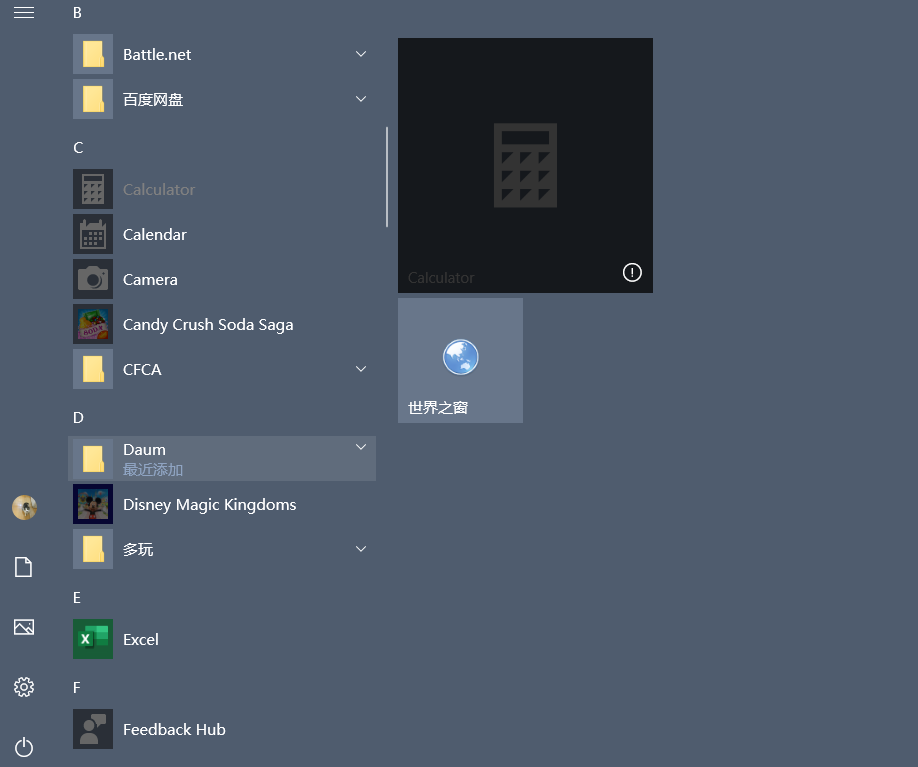Click the Power button icon
The height and width of the screenshot is (767, 918).
pyautogui.click(x=23, y=747)
